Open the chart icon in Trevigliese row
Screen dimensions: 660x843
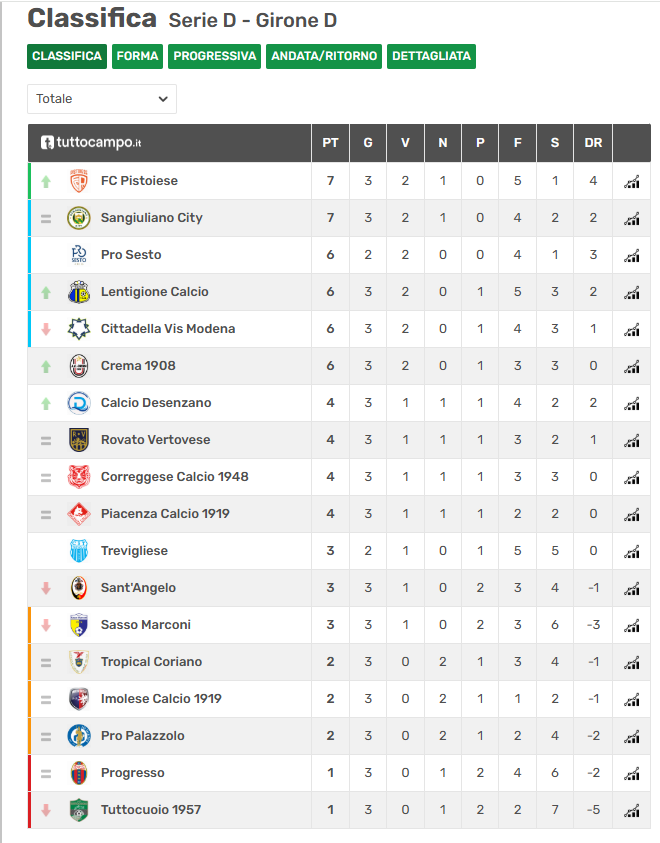[x=632, y=552]
